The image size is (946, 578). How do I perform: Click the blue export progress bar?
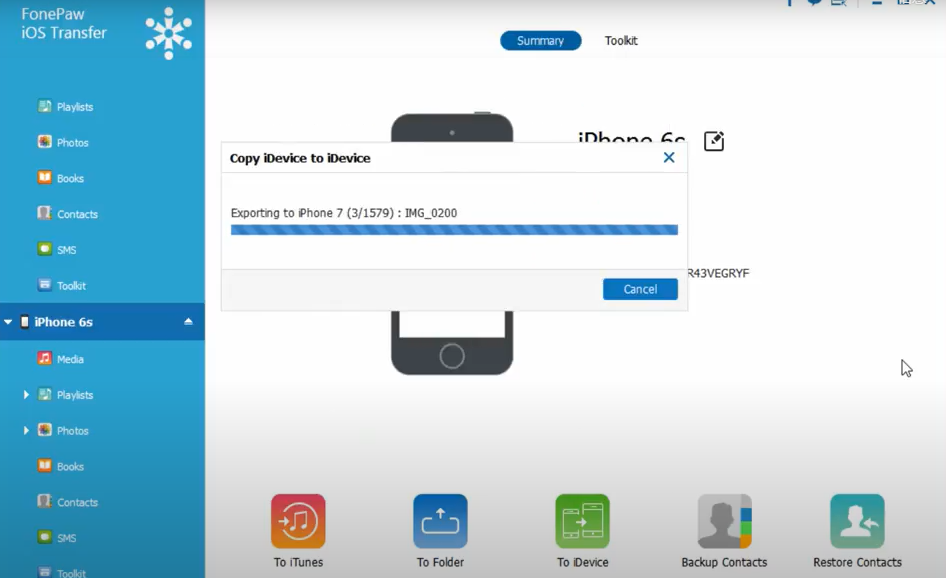tap(454, 230)
